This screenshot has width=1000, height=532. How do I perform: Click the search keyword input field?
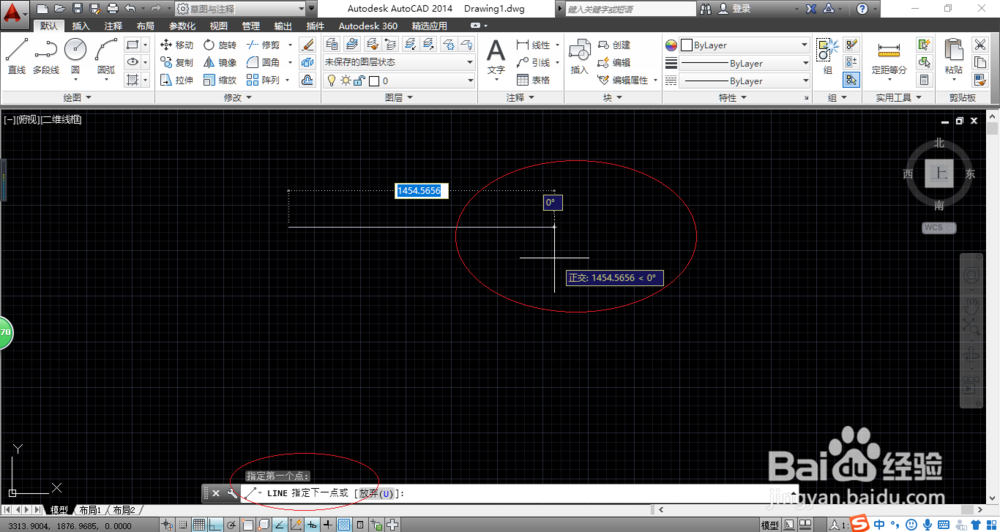(x=629, y=9)
